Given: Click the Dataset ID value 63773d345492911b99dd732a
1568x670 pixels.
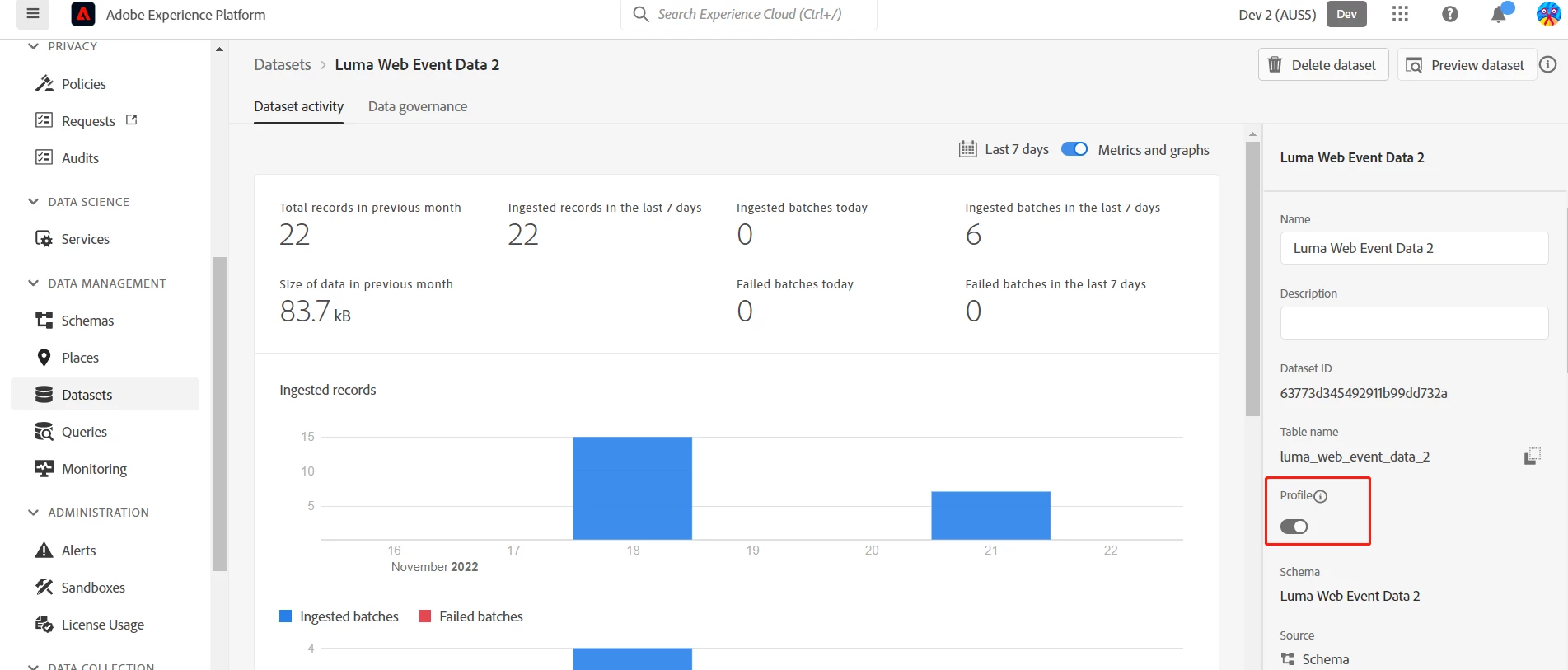Looking at the screenshot, I should click(x=1364, y=393).
